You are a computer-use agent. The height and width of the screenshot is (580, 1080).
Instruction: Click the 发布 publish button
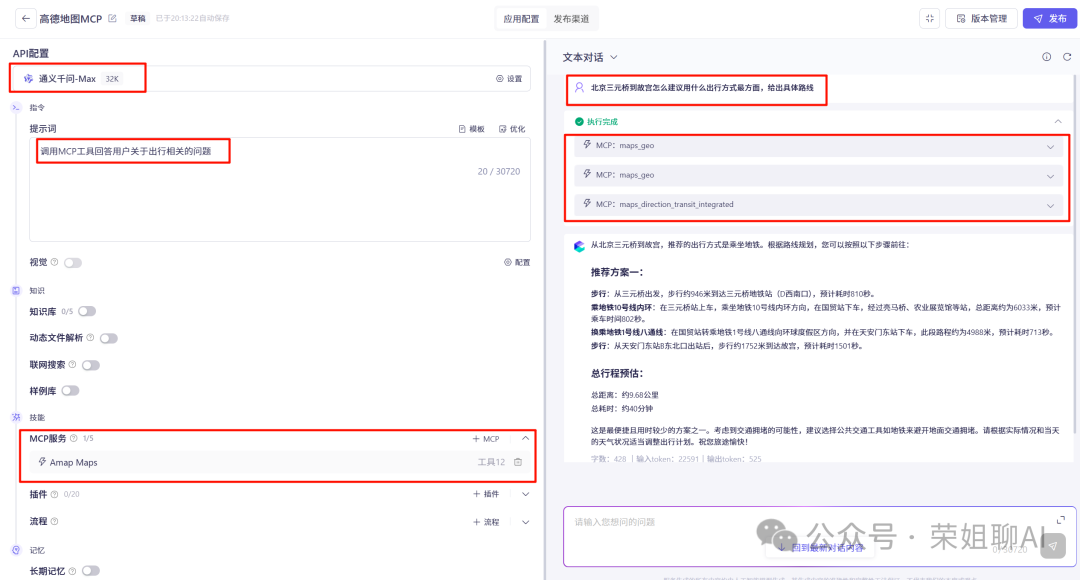(x=1050, y=17)
